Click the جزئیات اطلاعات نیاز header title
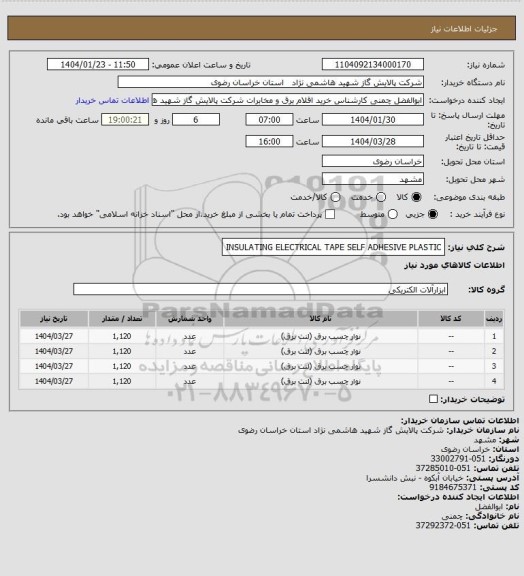524x576 pixels. (x=464, y=29)
